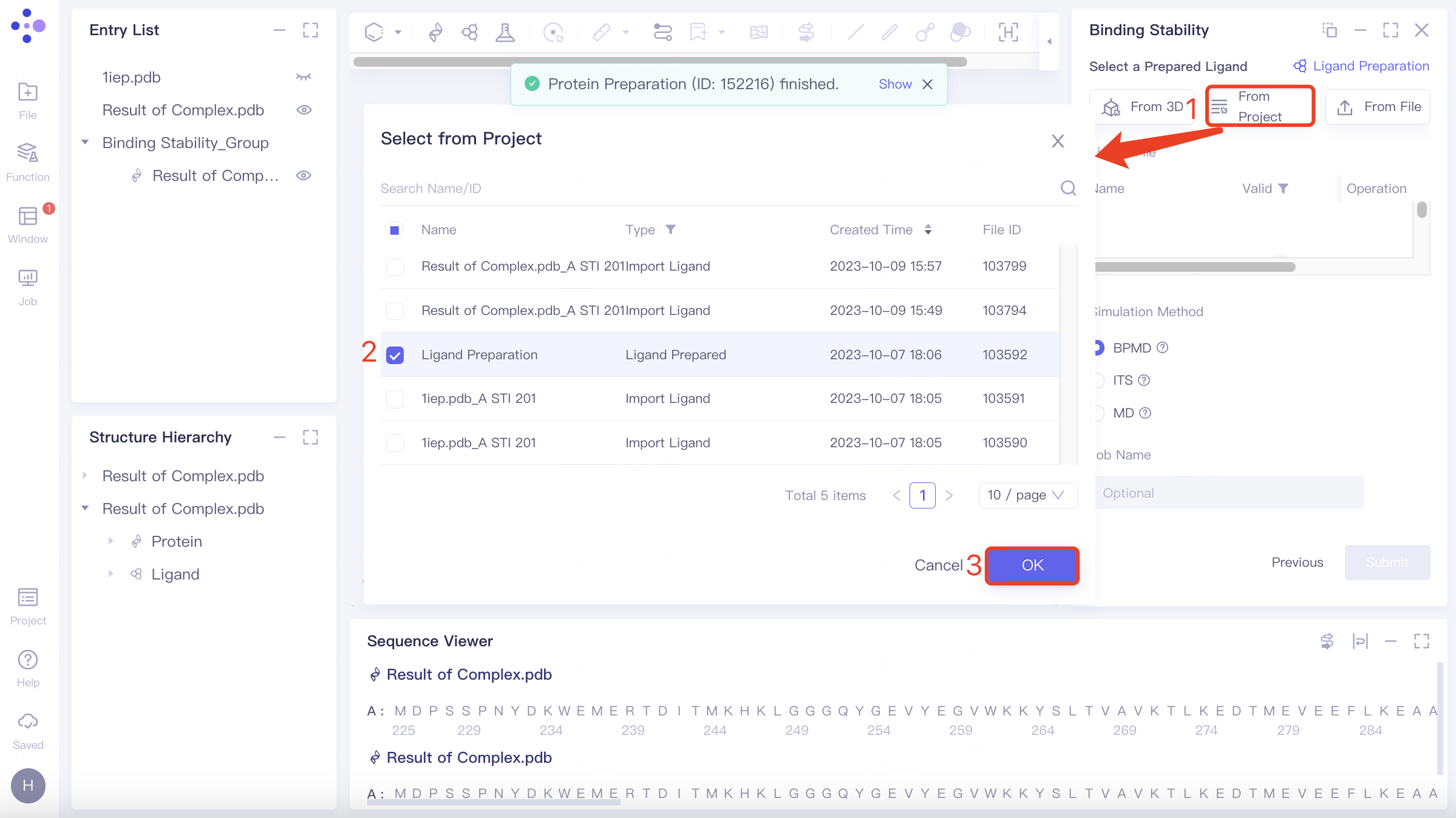Select the From File tab option

[x=1378, y=107]
